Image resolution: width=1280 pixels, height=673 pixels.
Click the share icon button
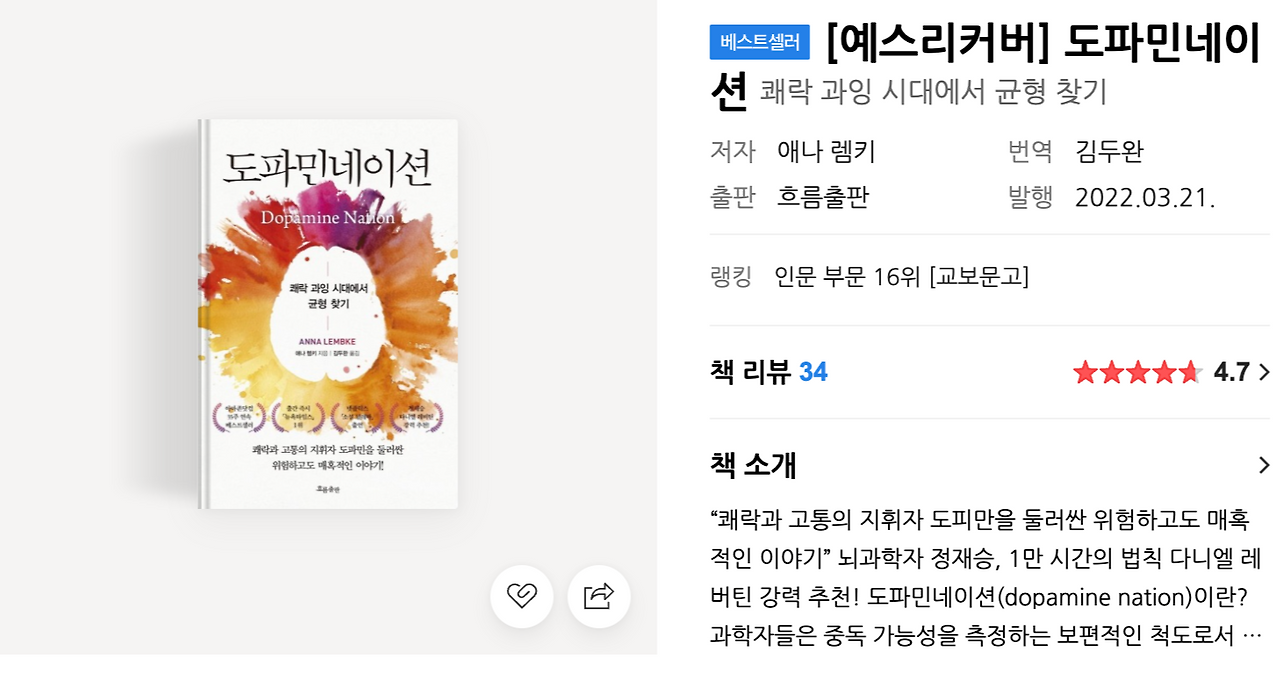[599, 597]
